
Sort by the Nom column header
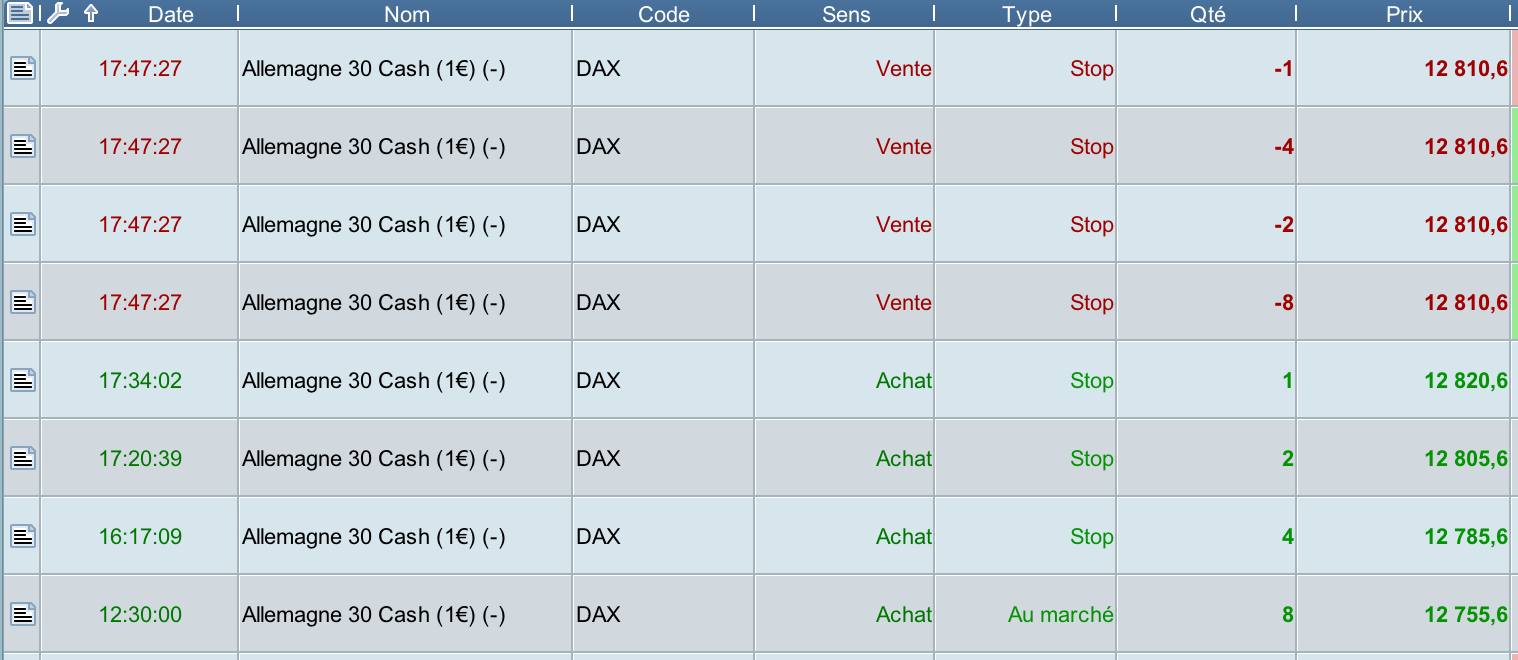[x=406, y=14]
